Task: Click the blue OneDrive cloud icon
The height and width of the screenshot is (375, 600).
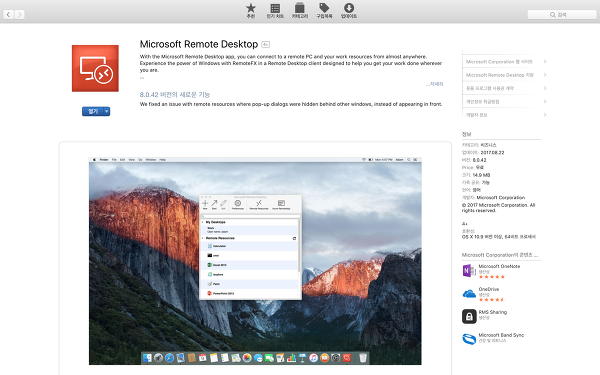Action: pos(469,294)
